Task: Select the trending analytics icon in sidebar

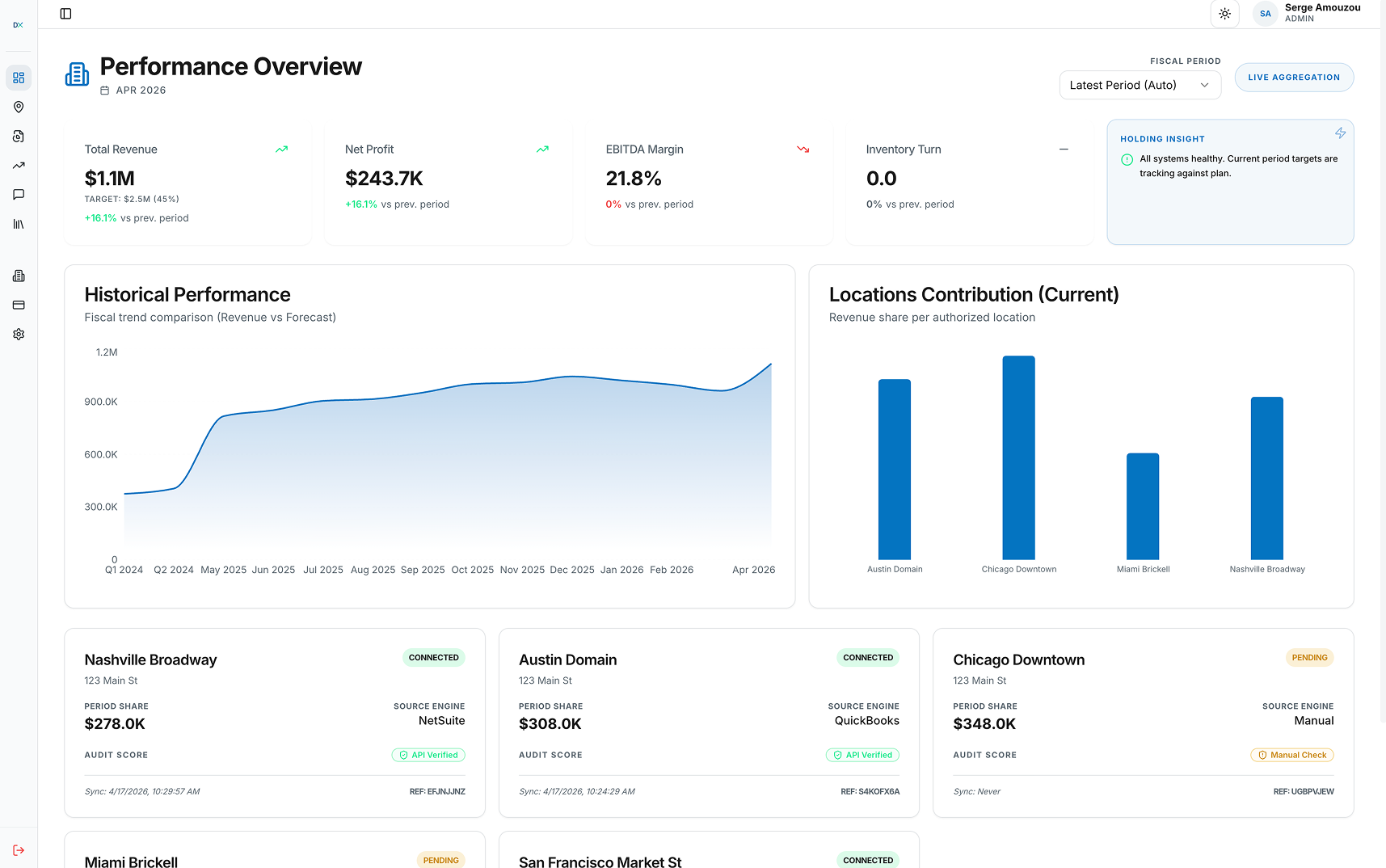Action: tap(18, 166)
